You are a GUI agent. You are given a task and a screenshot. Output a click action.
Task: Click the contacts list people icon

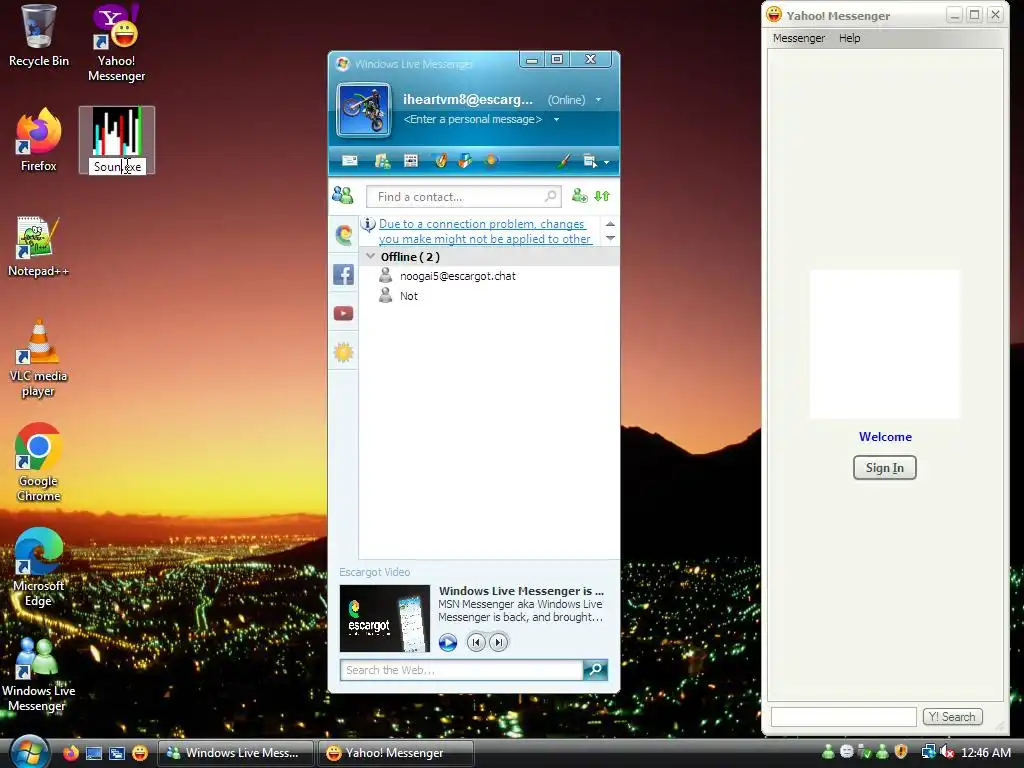coord(343,195)
